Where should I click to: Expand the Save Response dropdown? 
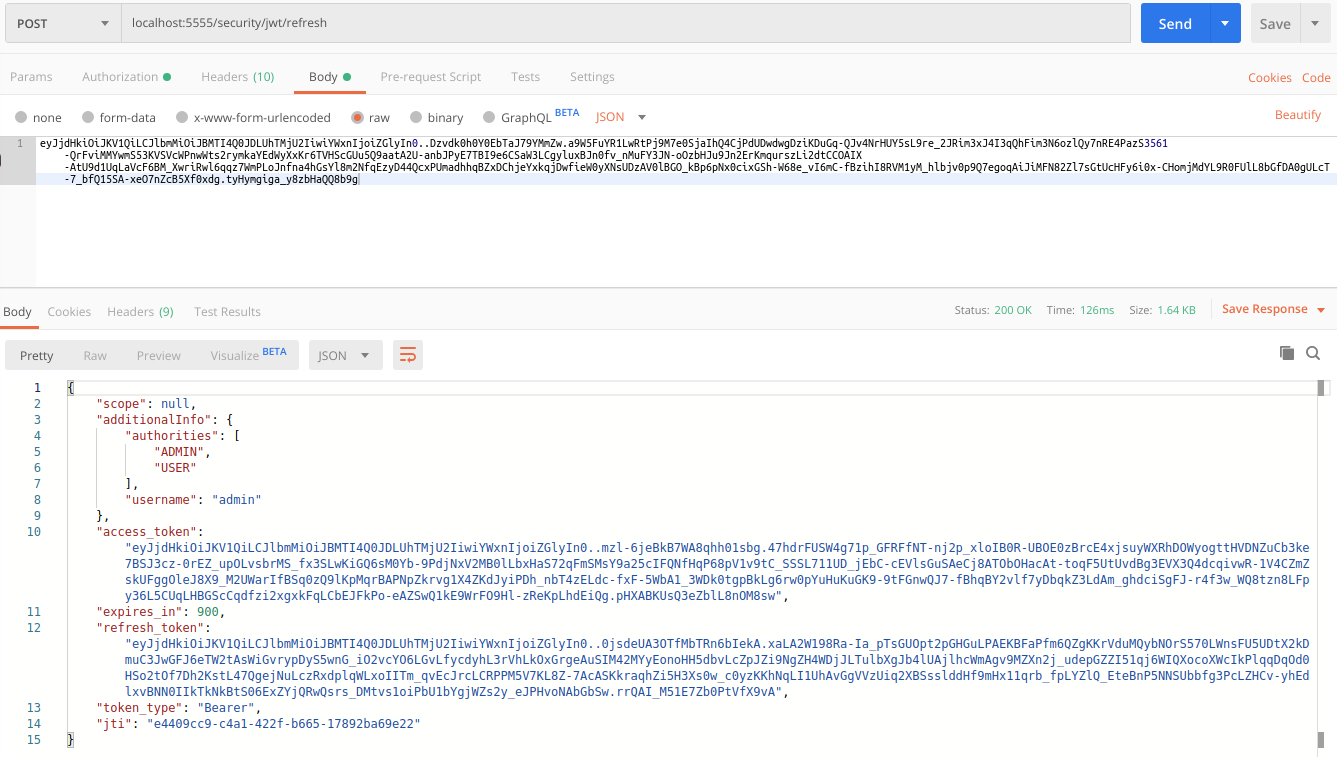[x=1321, y=310]
